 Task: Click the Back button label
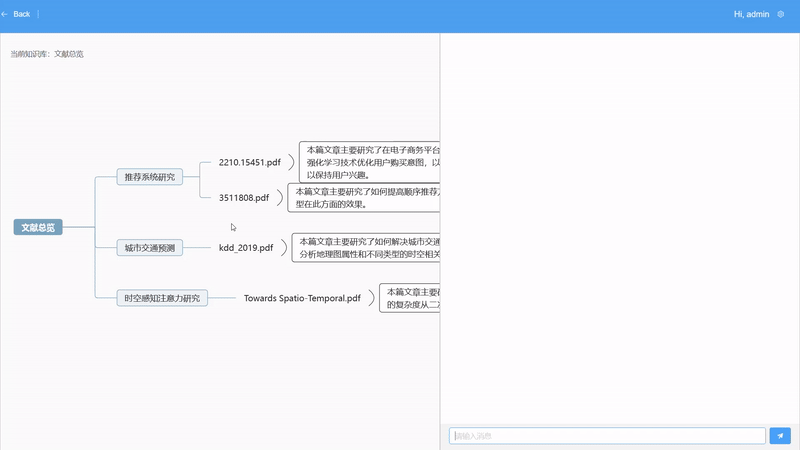pos(22,14)
